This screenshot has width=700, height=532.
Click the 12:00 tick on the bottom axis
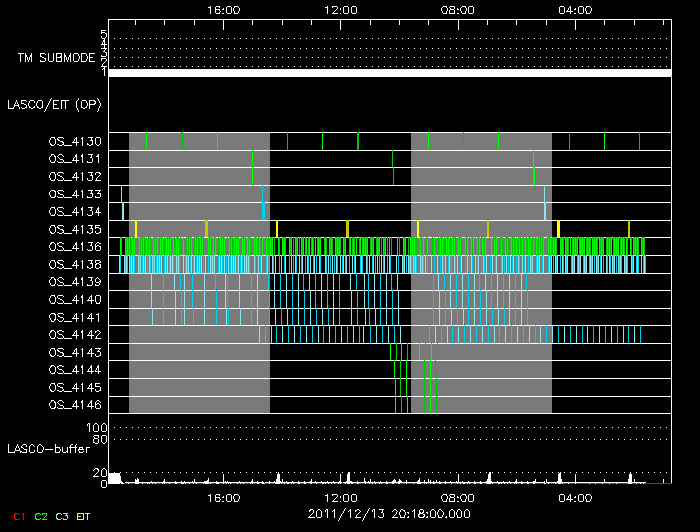(341, 498)
